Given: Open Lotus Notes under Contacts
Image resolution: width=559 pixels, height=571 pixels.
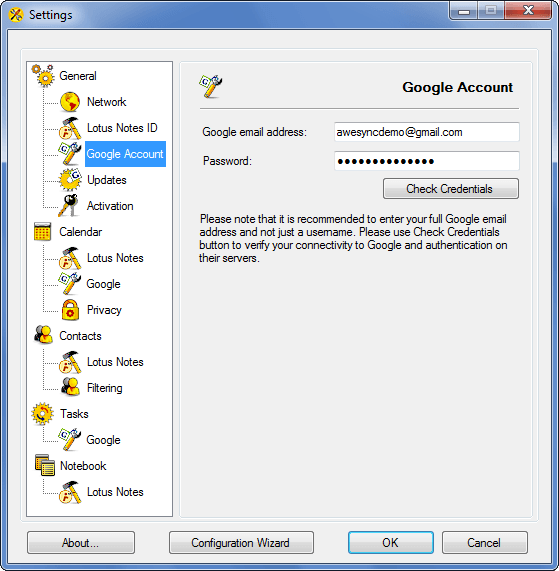Looking at the screenshot, I should coord(115,362).
